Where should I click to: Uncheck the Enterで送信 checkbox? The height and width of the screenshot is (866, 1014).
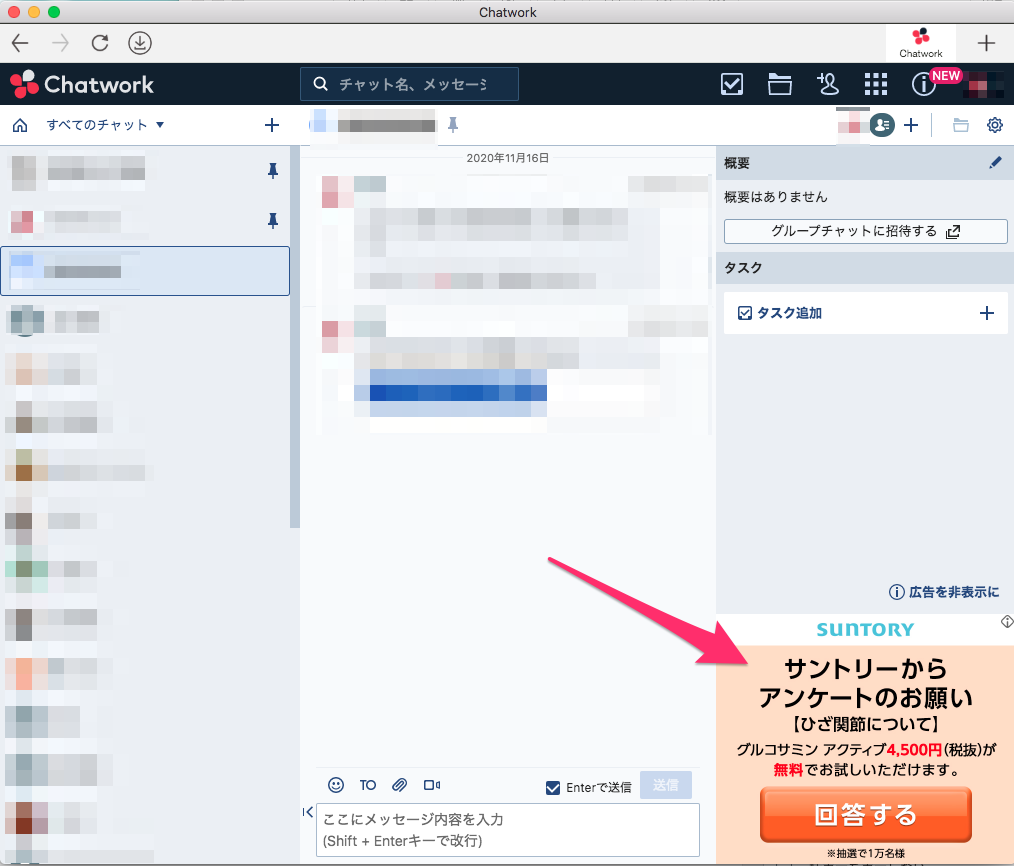pyautogui.click(x=552, y=787)
